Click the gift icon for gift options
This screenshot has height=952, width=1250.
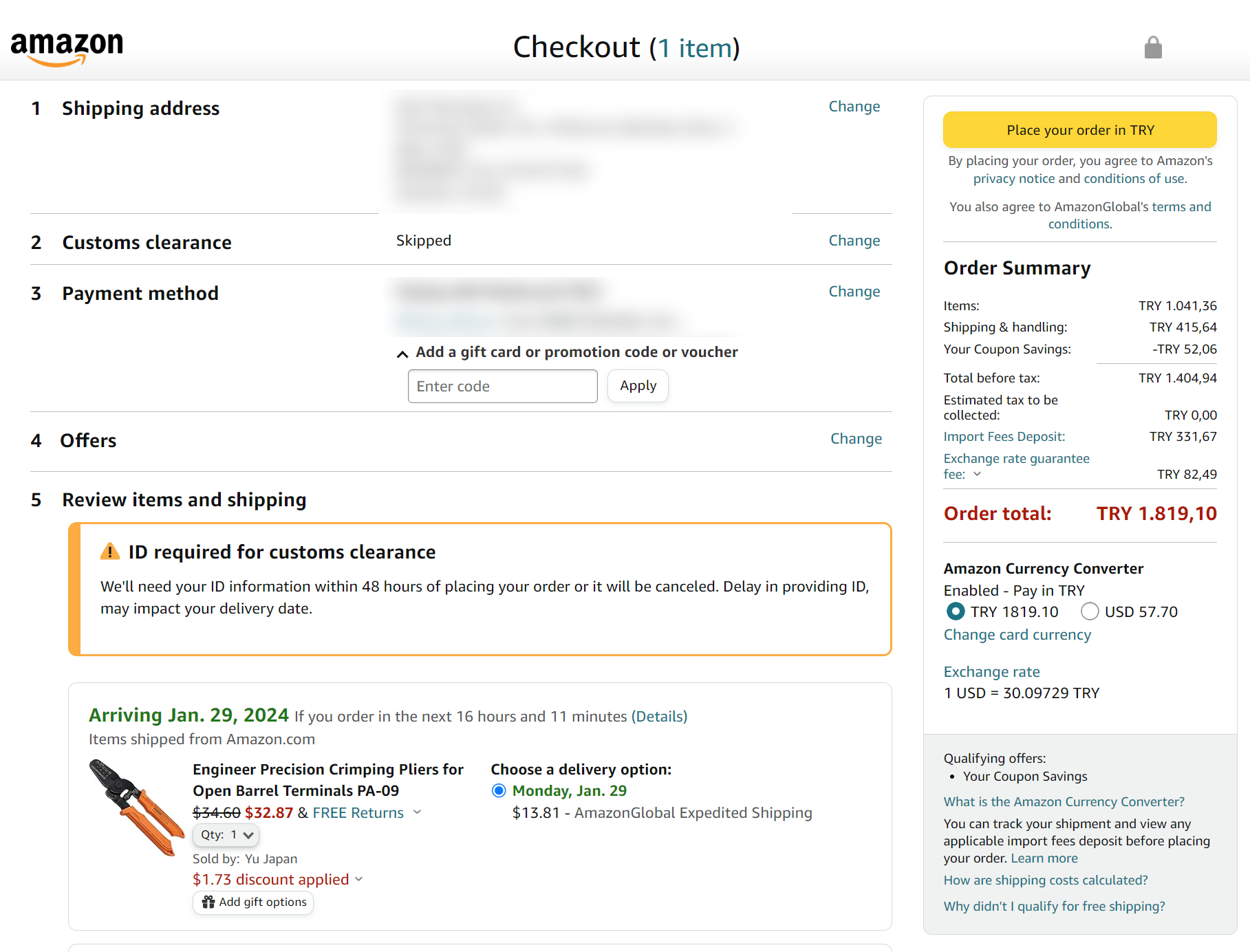point(208,902)
